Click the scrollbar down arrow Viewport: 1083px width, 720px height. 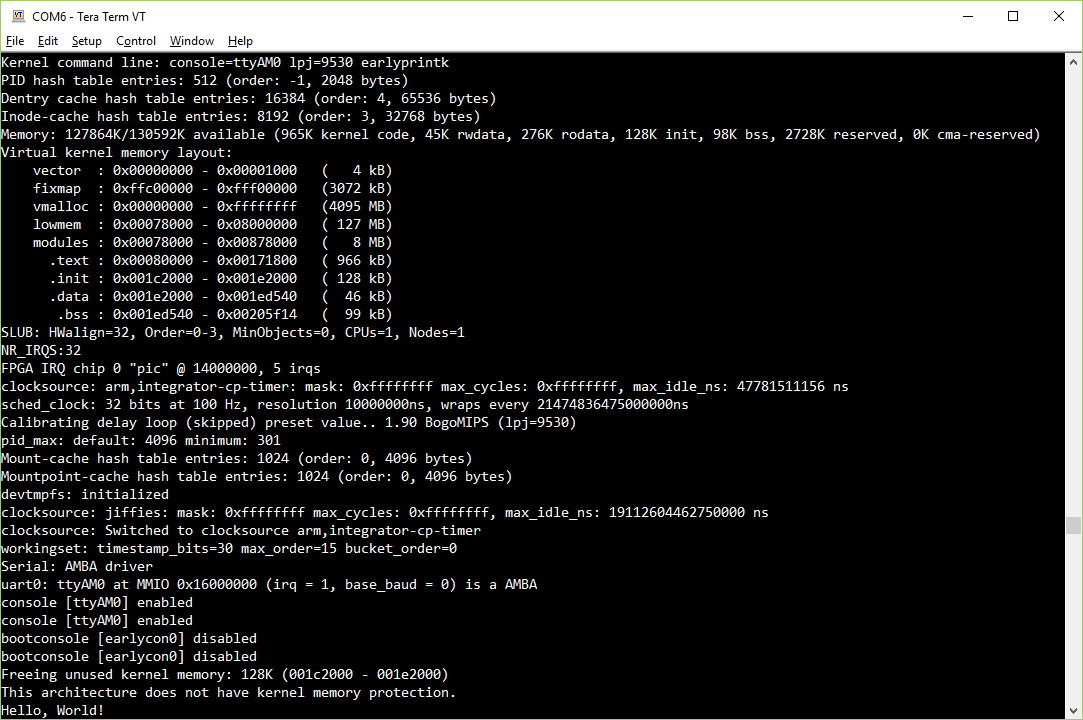[1073, 708]
